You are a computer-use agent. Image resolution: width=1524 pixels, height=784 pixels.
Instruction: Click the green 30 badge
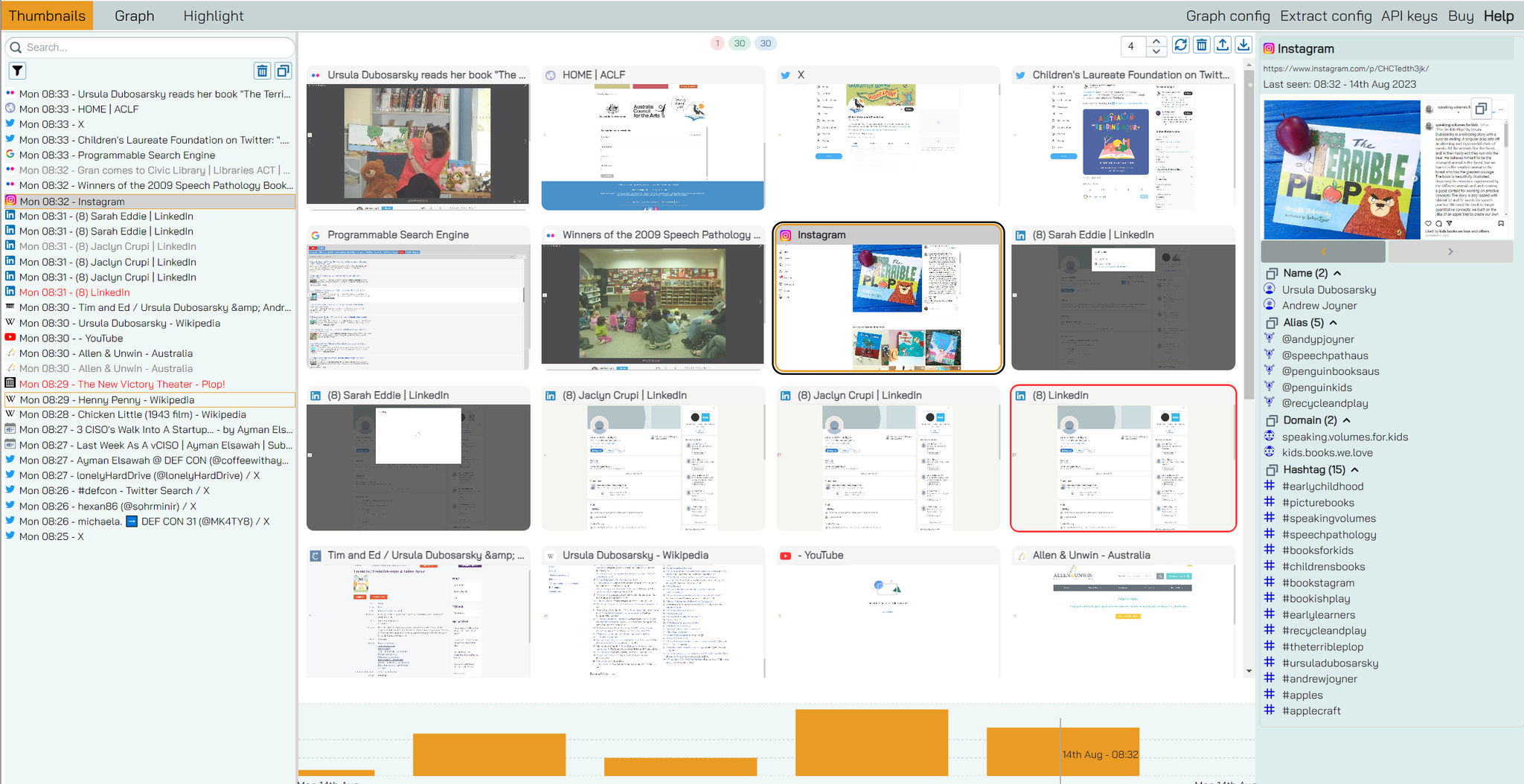pos(739,43)
